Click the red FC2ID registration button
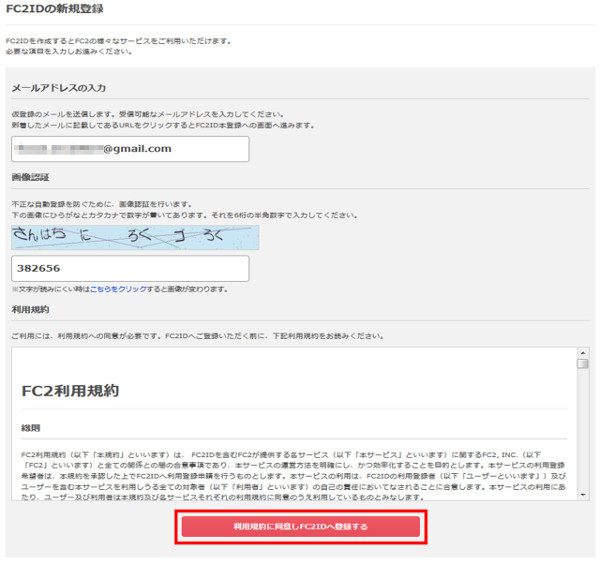The height and width of the screenshot is (564, 600). point(301,527)
